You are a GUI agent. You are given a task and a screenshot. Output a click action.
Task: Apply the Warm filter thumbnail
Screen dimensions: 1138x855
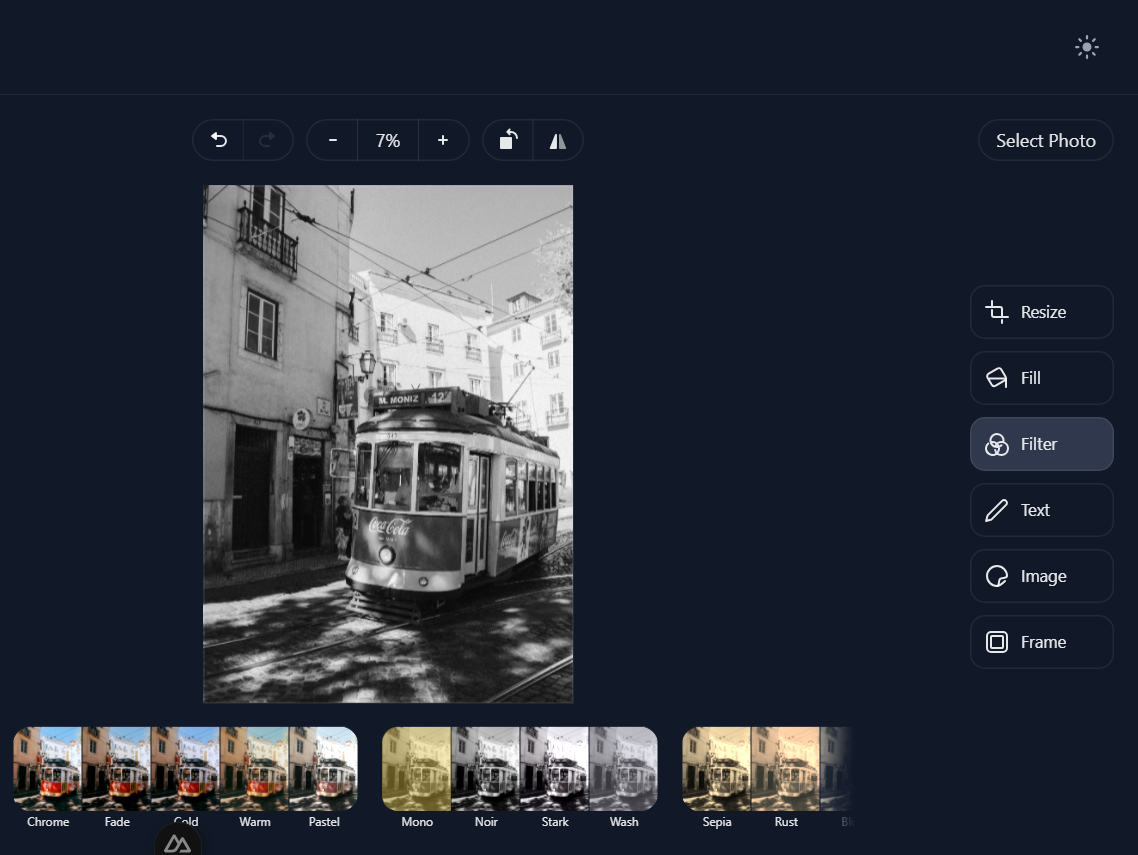point(255,768)
